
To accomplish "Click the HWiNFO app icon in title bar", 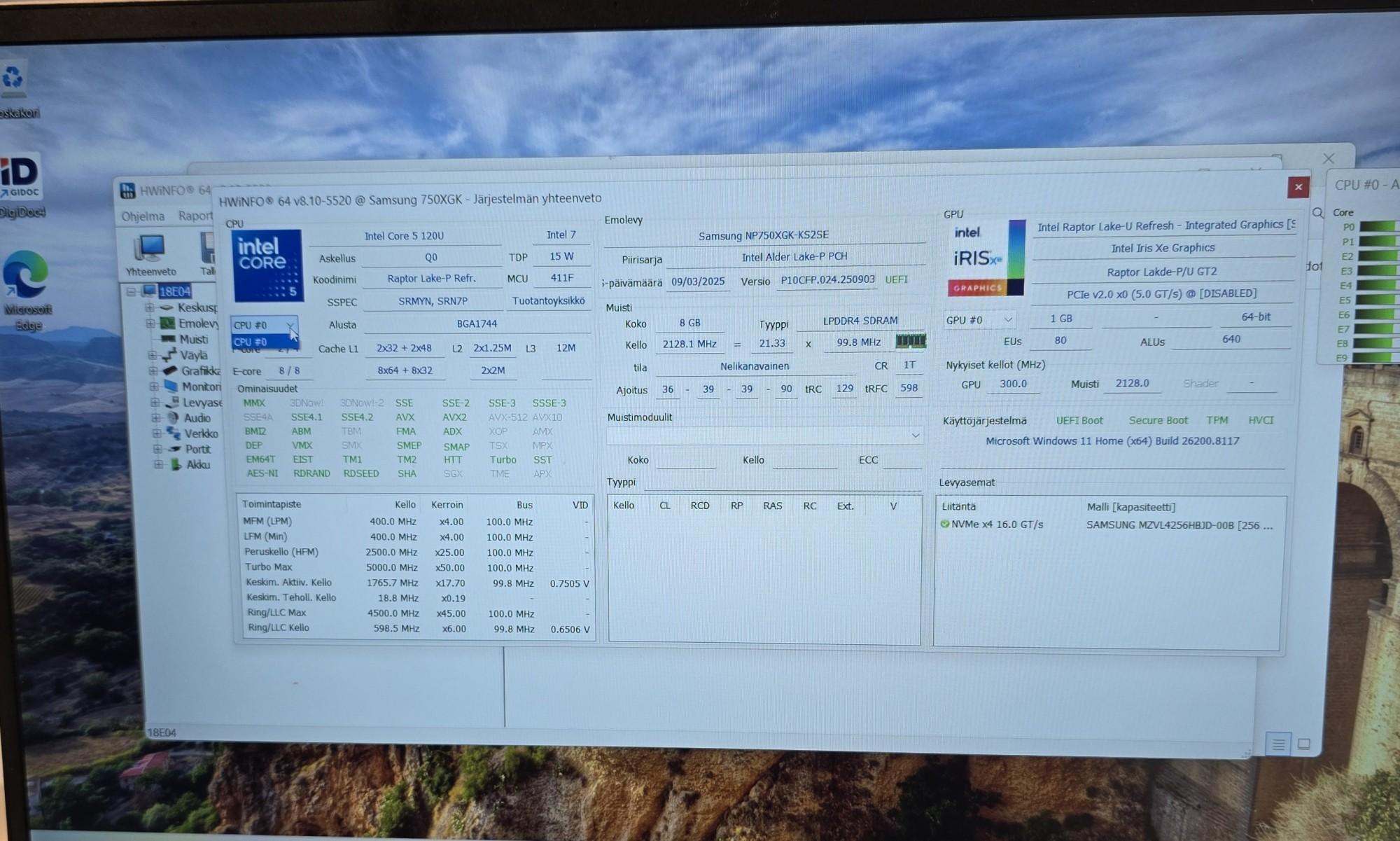I will [x=127, y=190].
